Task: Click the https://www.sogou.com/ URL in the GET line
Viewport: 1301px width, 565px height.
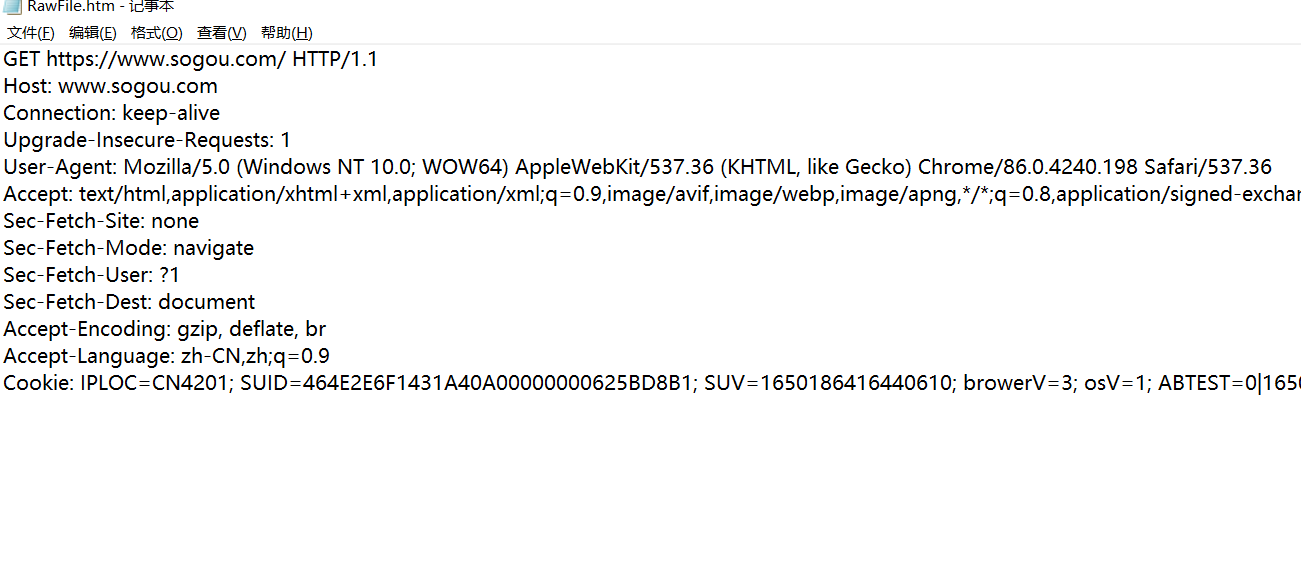Action: click(x=166, y=59)
